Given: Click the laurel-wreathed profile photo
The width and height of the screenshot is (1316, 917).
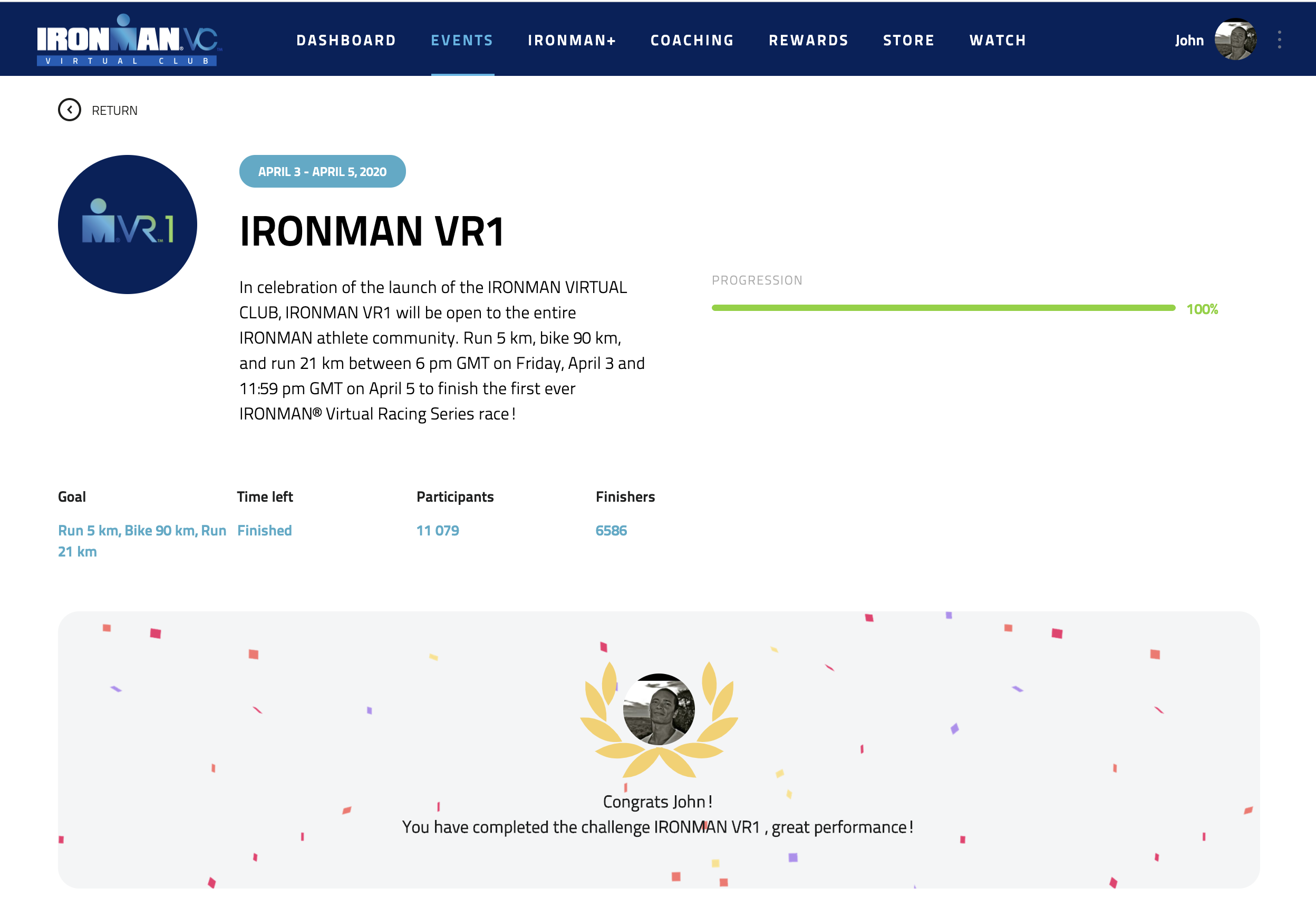Looking at the screenshot, I should point(659,710).
